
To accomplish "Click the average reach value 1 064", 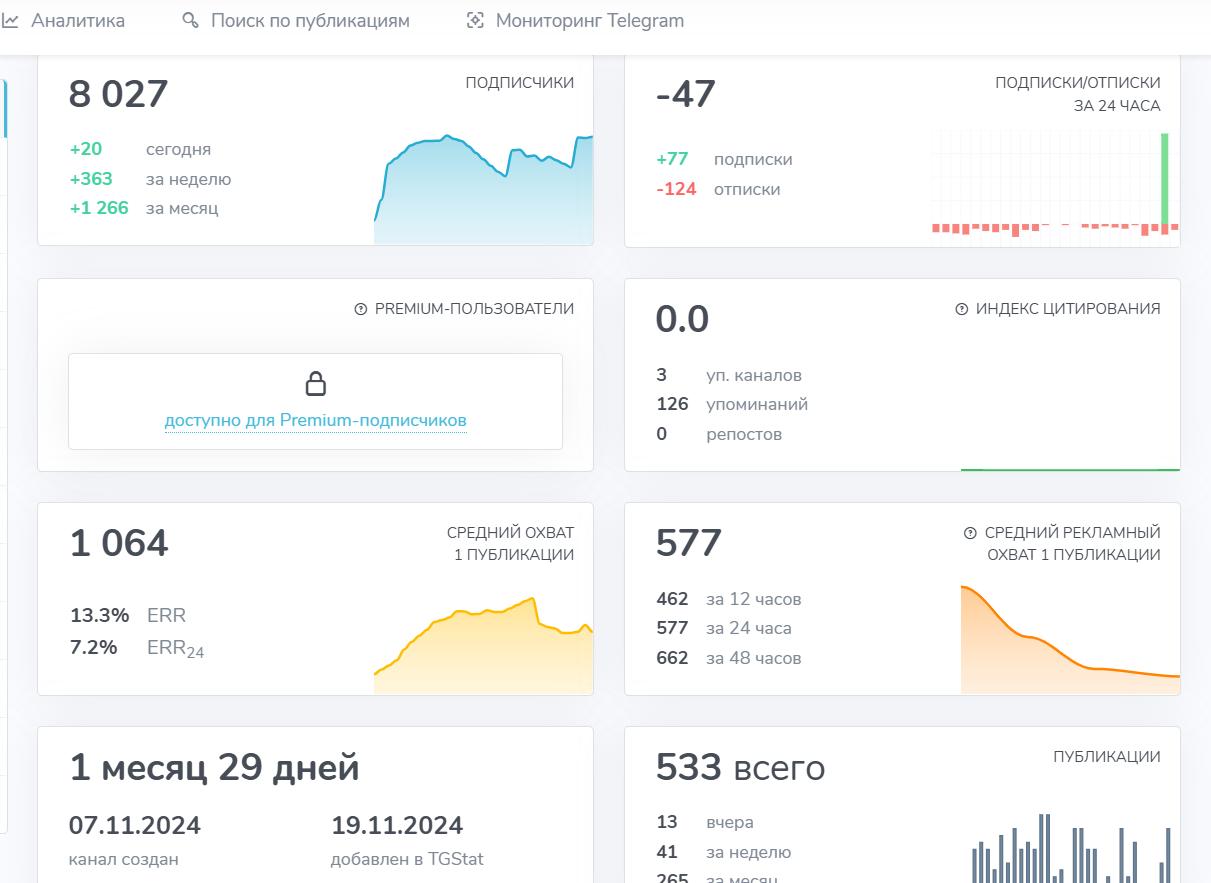I will click(x=119, y=543).
